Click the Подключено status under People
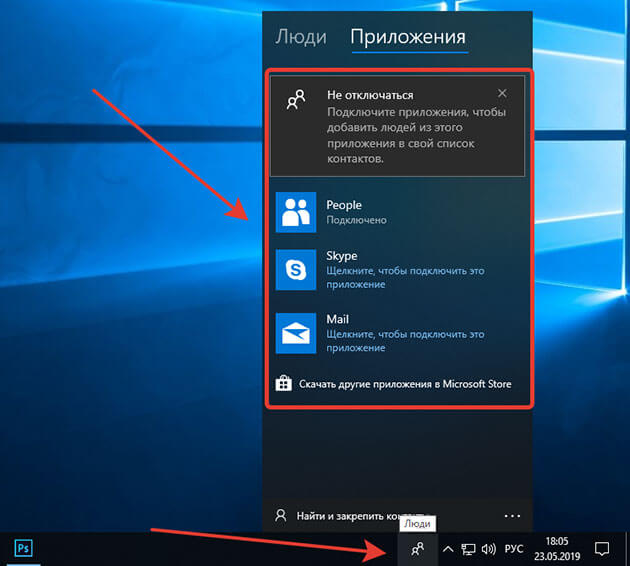Screen dimensions: 630x566 pyautogui.click(x=356, y=220)
